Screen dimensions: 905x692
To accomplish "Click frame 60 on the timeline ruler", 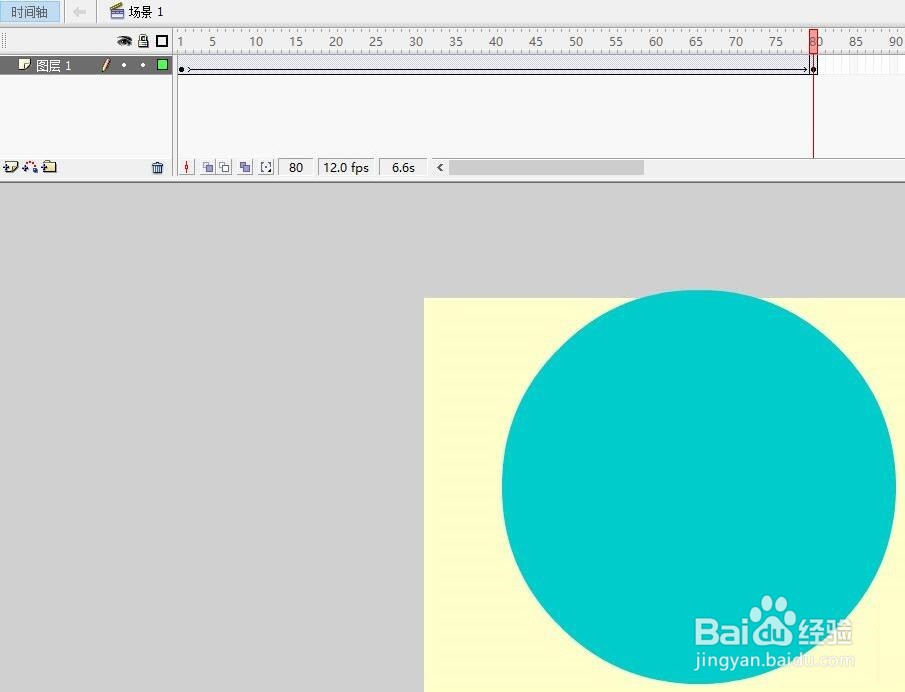I will click(656, 42).
